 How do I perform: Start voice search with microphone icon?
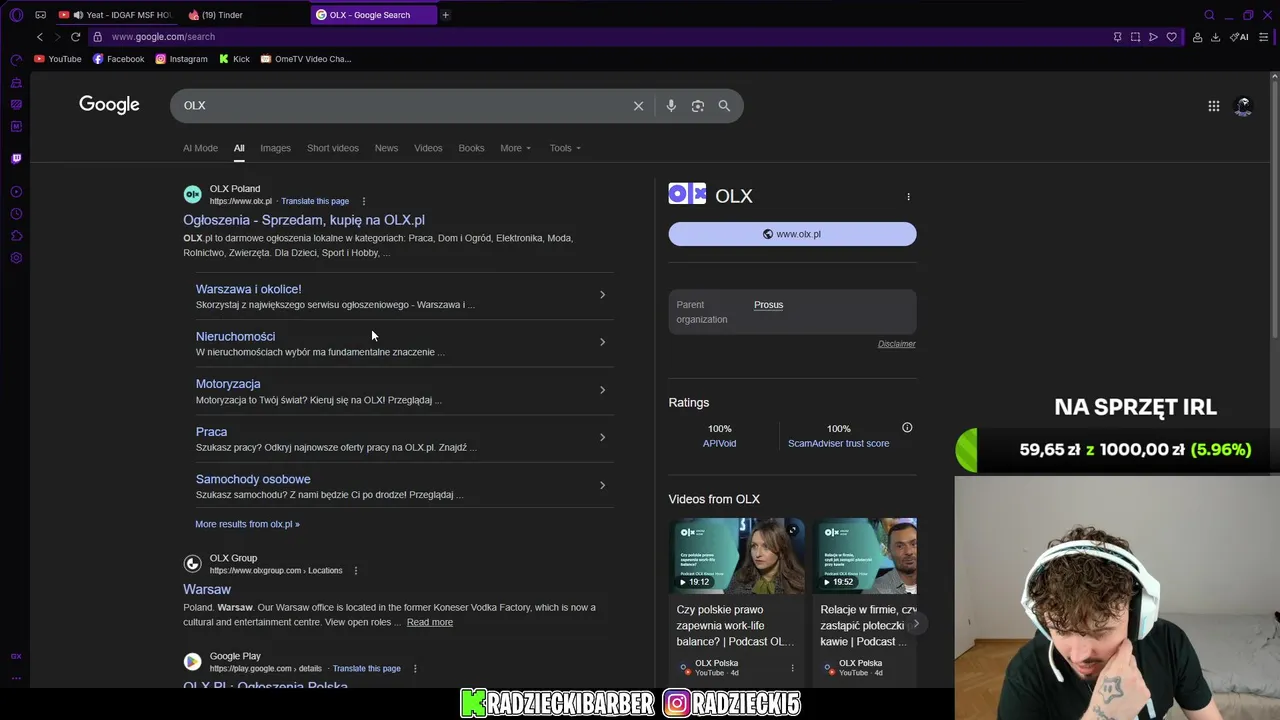pos(671,106)
